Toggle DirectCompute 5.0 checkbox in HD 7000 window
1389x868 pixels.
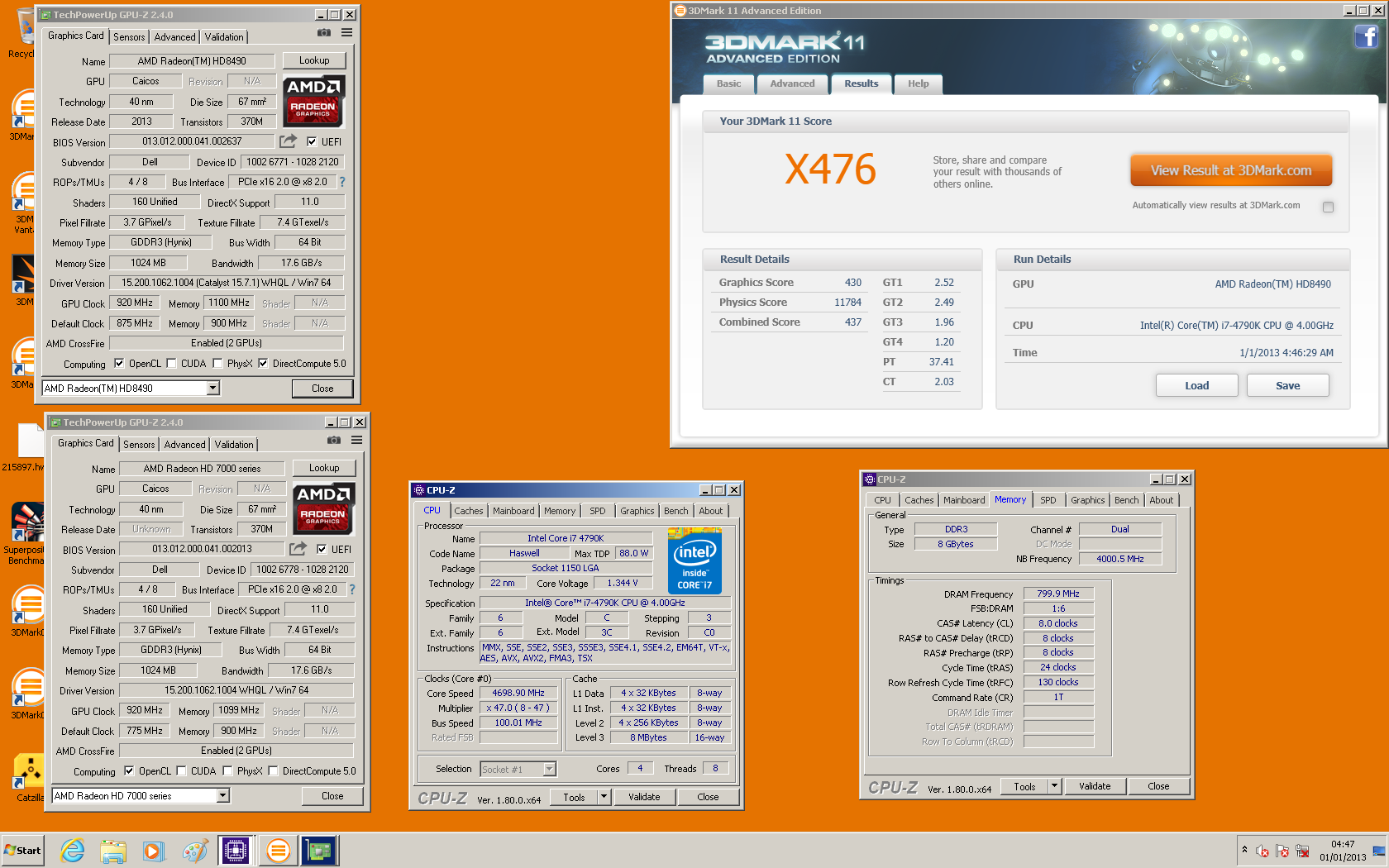pos(273,770)
